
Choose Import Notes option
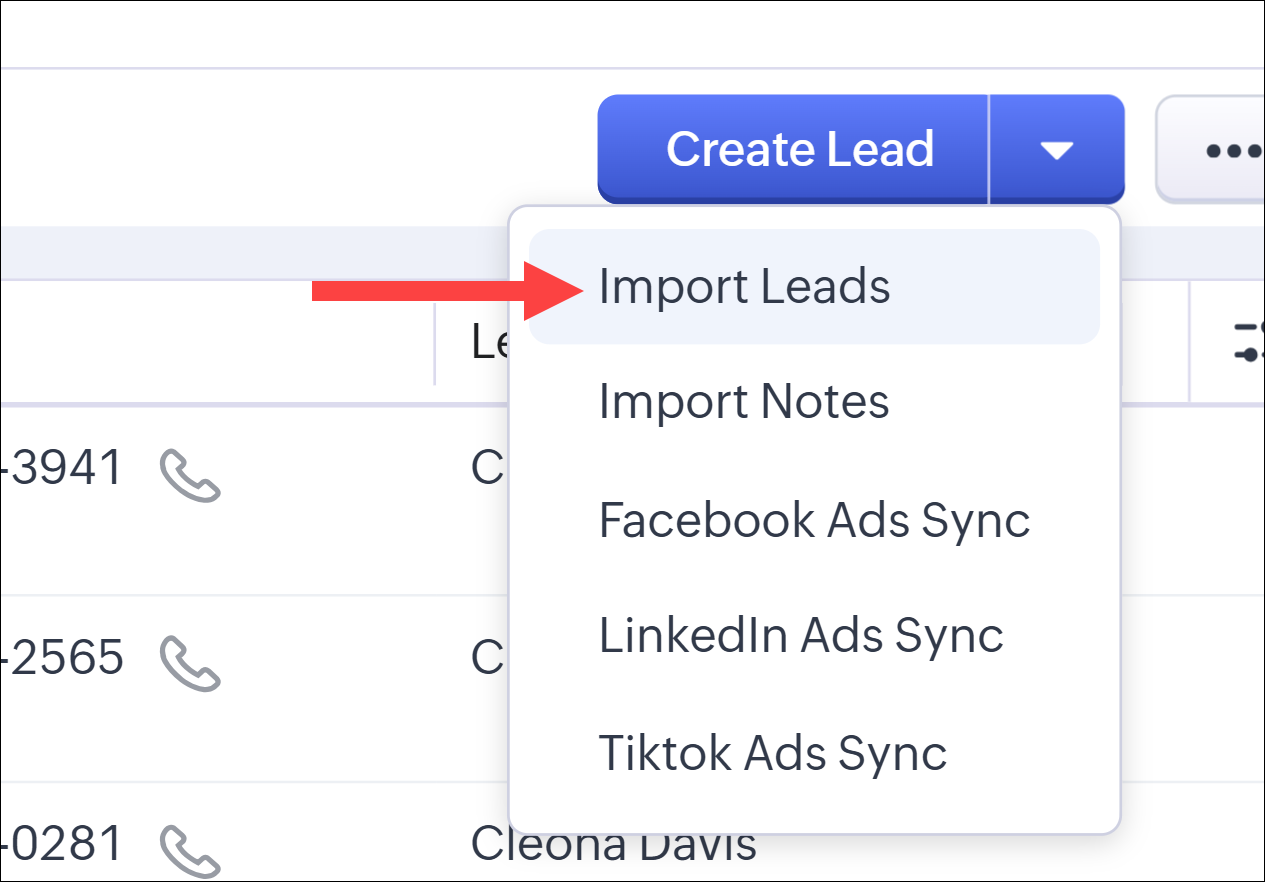coord(744,402)
